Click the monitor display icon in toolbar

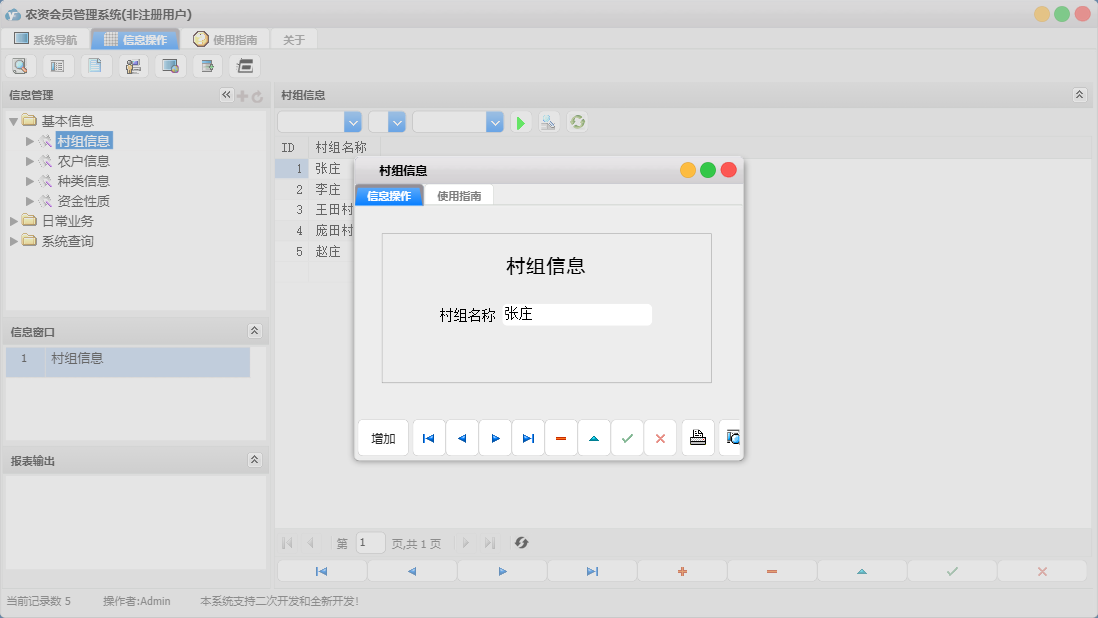click(170, 65)
